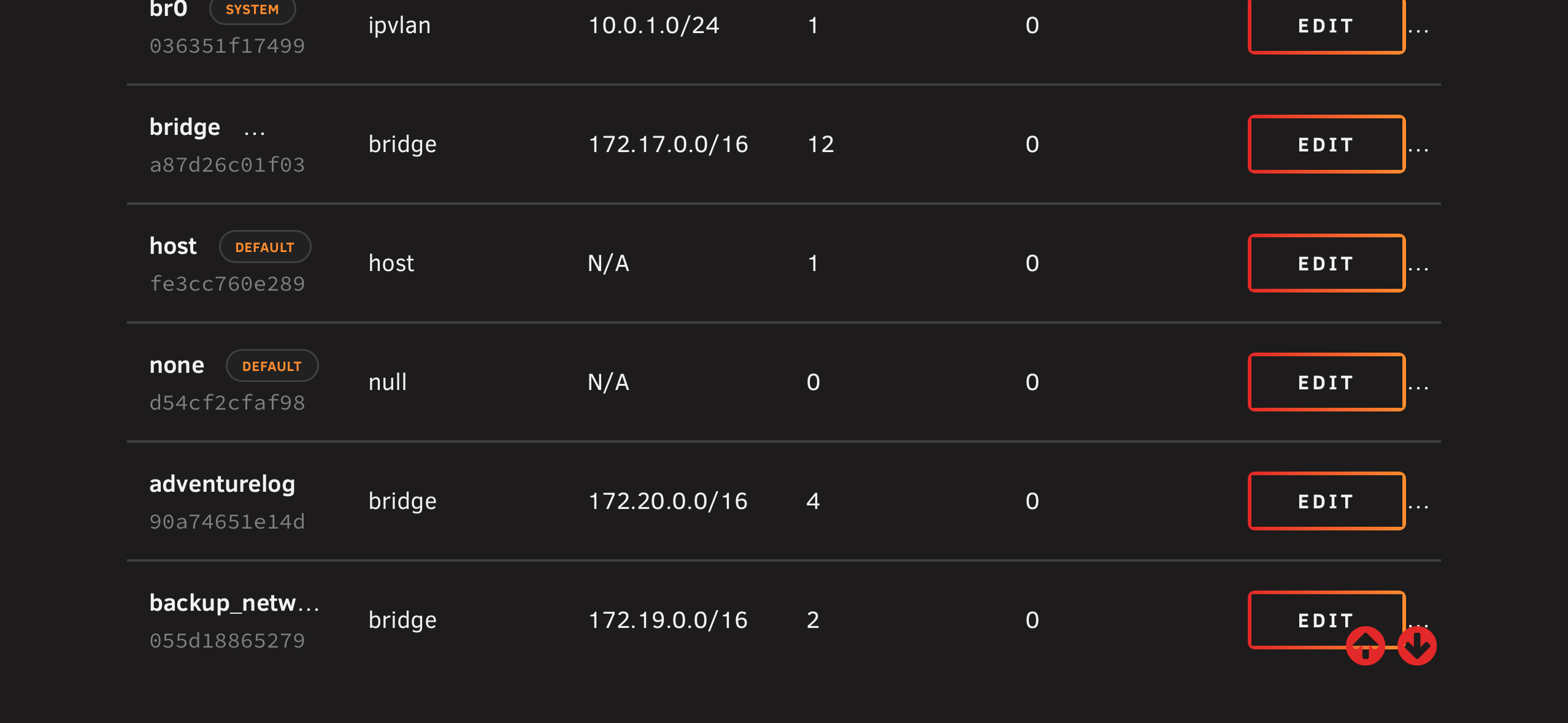Click the red scroll-up arrow icon
The image size is (1568, 723).
click(1365, 646)
